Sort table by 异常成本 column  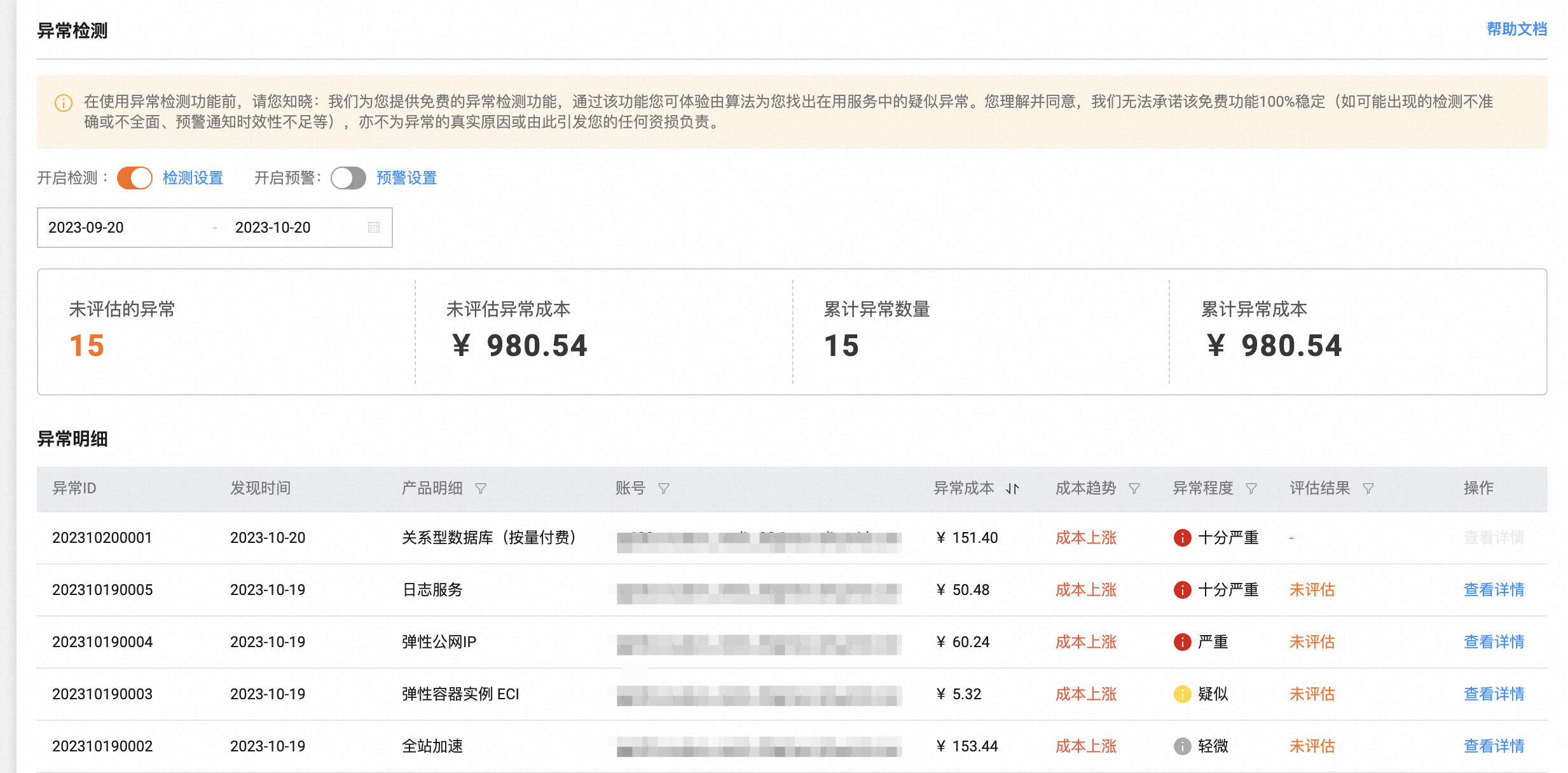pyautogui.click(x=1012, y=488)
